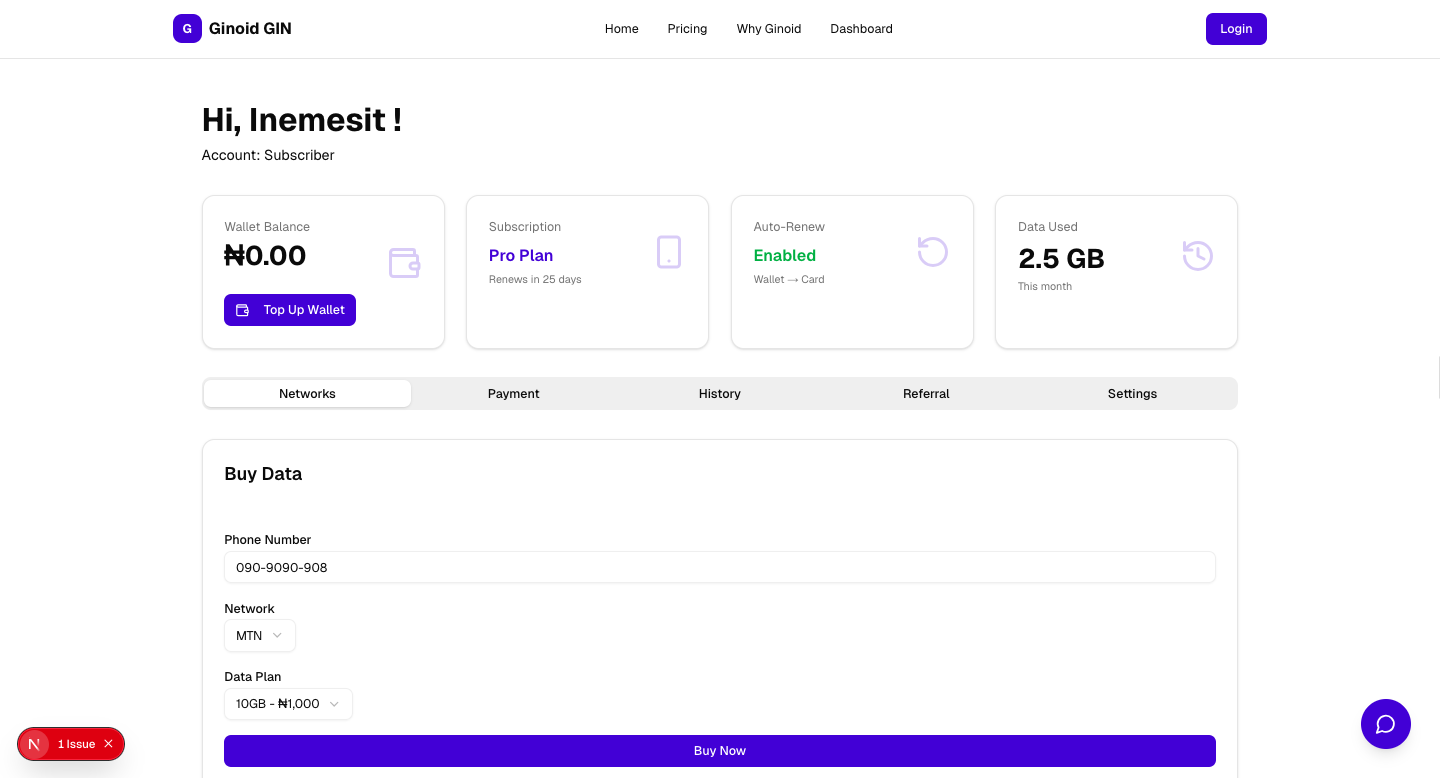
Task: Open the Data Plan 10GB dropdown
Action: tap(288, 704)
